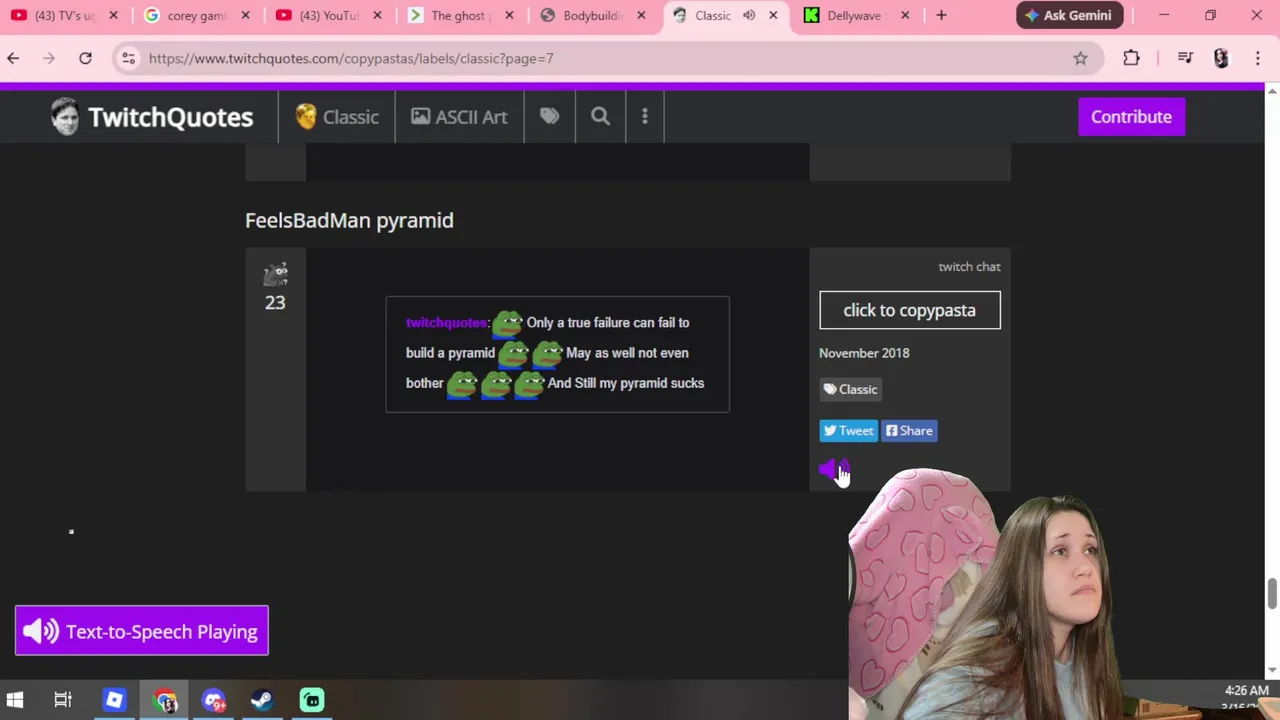Share copypasta via Facebook Share button
The height and width of the screenshot is (720, 1280).
pyautogui.click(x=909, y=431)
